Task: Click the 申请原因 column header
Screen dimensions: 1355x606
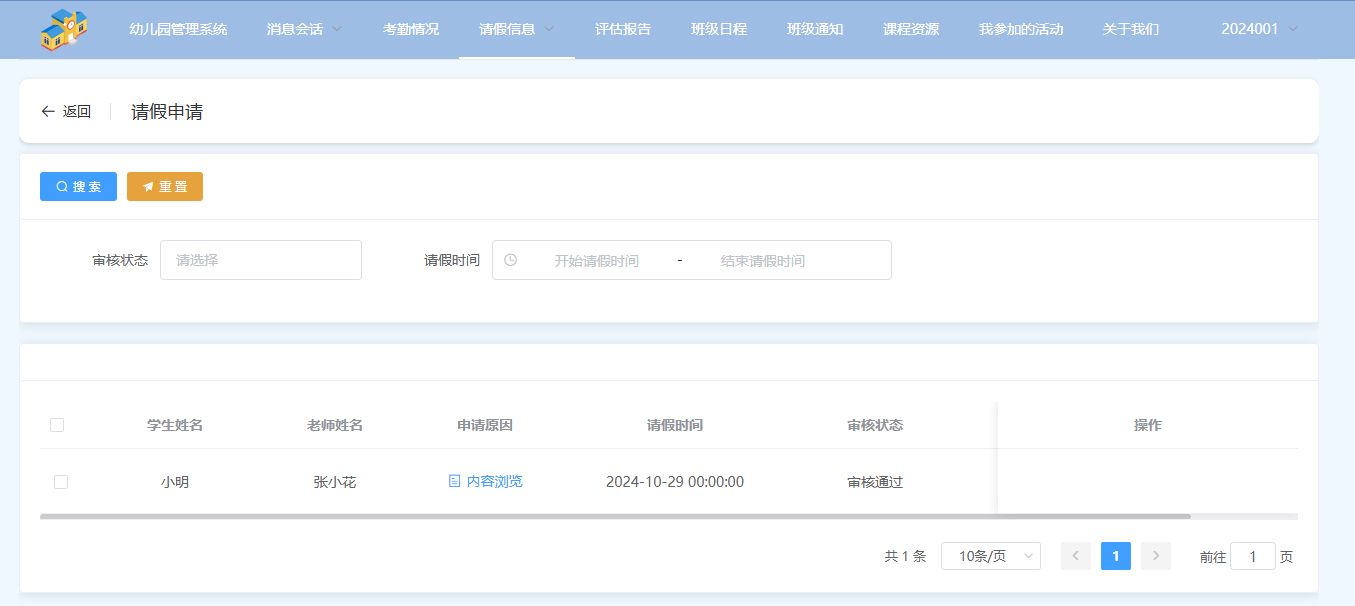Action: (x=485, y=425)
